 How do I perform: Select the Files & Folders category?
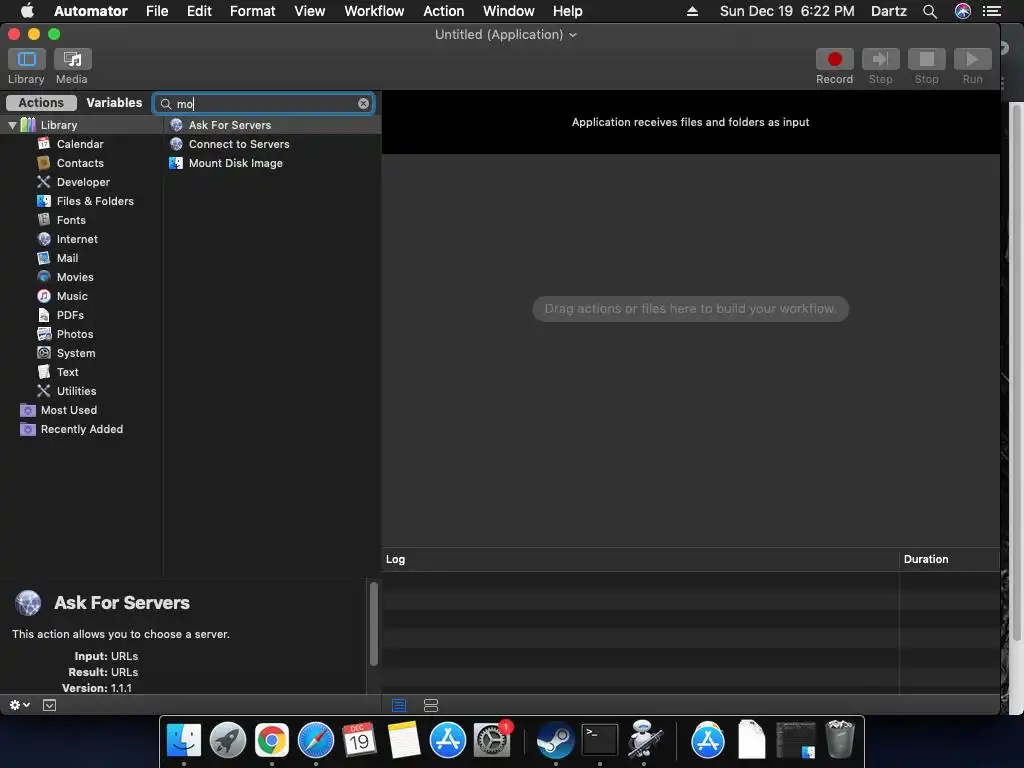click(81, 201)
